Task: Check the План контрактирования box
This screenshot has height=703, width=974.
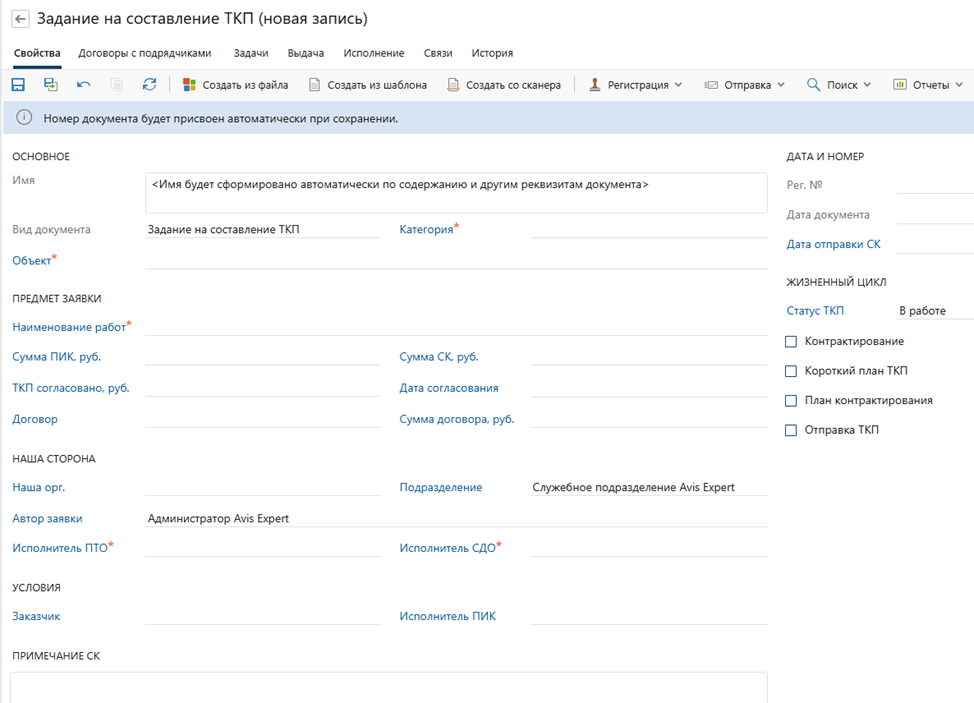Action: (791, 401)
